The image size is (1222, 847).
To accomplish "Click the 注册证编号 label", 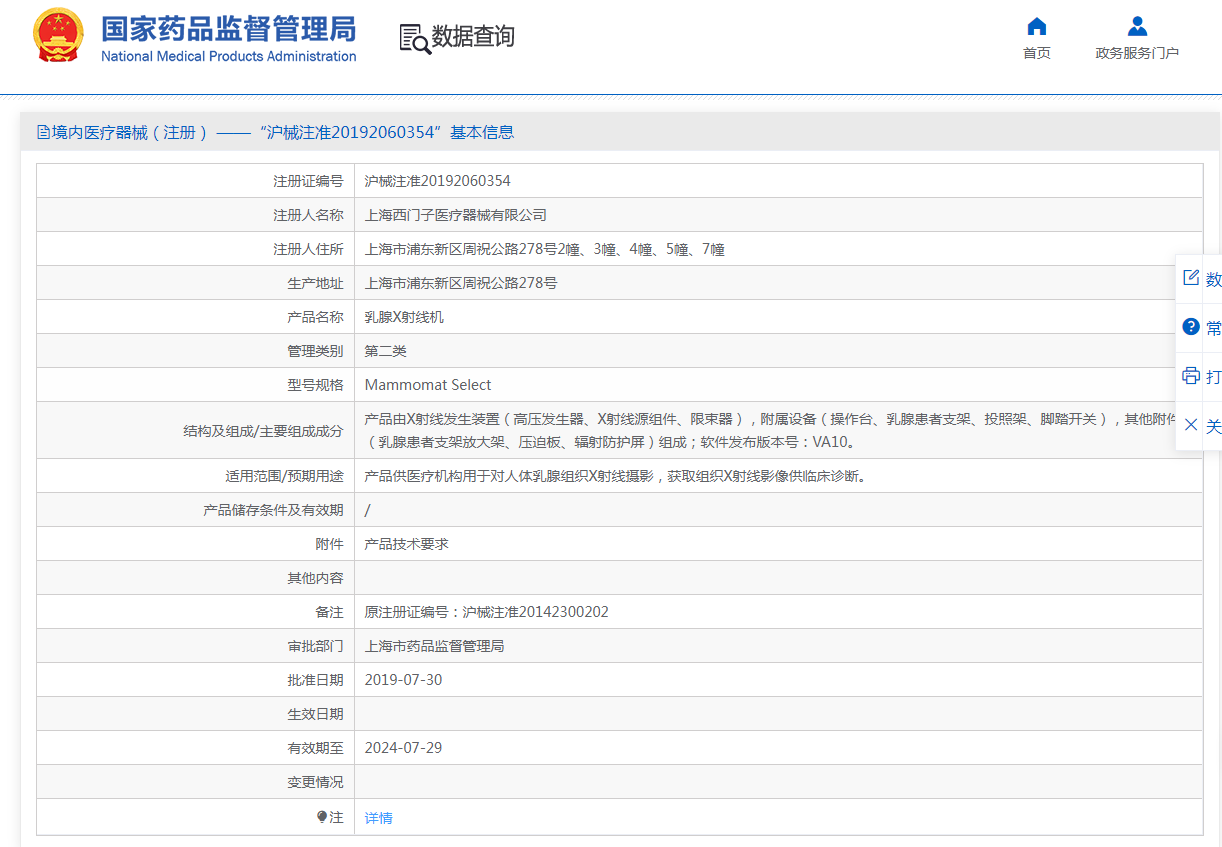I will tap(308, 181).
